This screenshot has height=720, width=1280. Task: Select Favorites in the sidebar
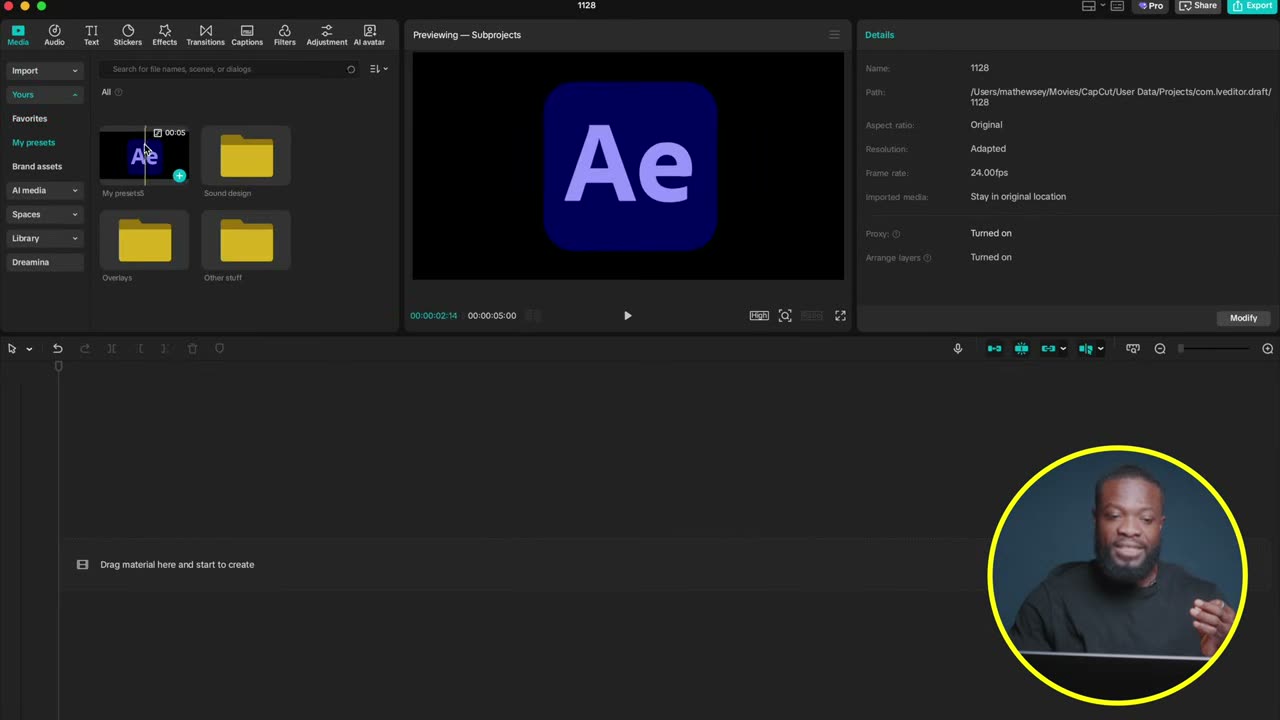point(30,119)
